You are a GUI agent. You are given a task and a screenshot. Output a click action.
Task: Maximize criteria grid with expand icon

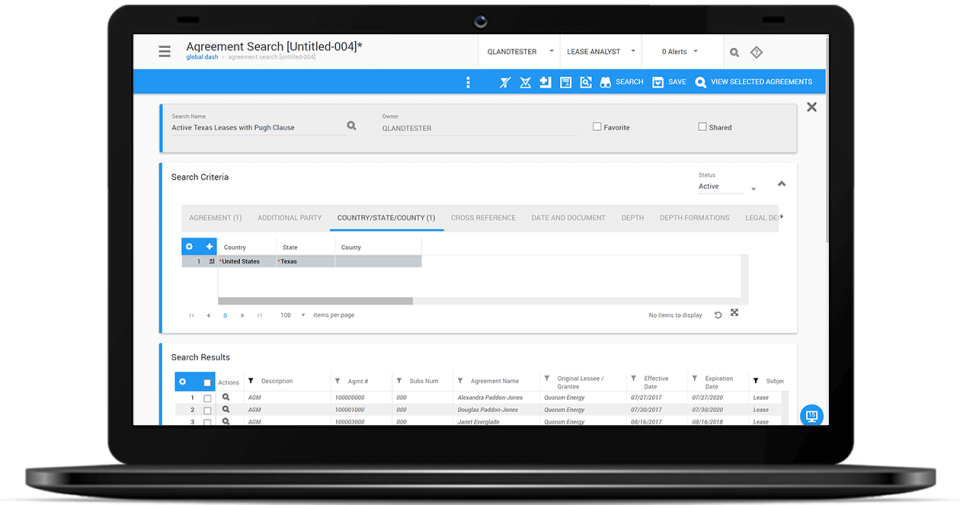(734, 313)
